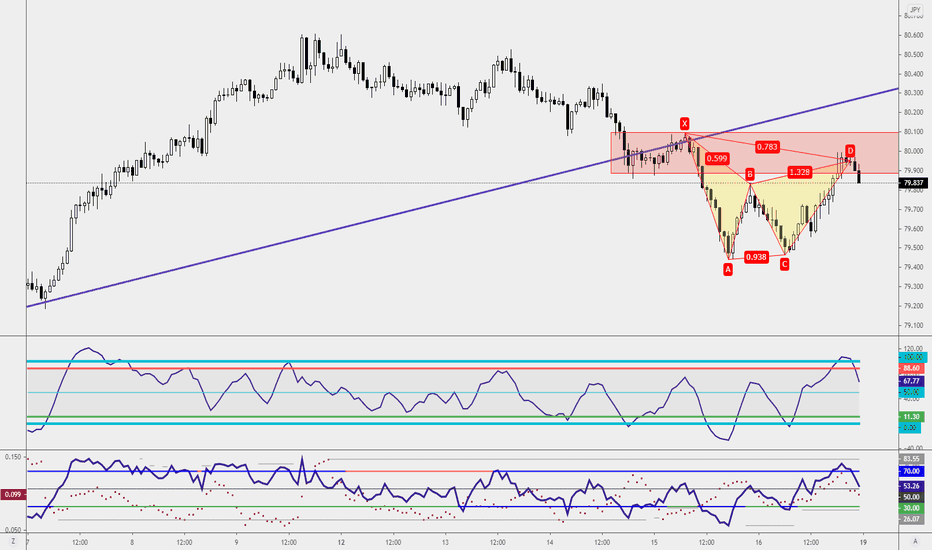Toggle the auto-scale 'A' button

tap(915, 541)
